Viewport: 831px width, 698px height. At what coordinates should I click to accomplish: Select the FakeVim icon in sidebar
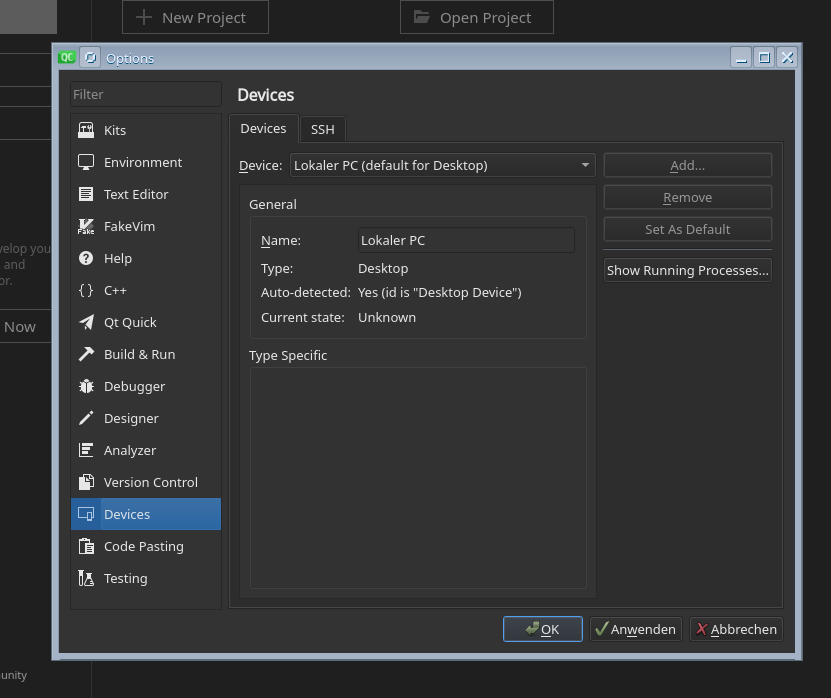pos(86,226)
